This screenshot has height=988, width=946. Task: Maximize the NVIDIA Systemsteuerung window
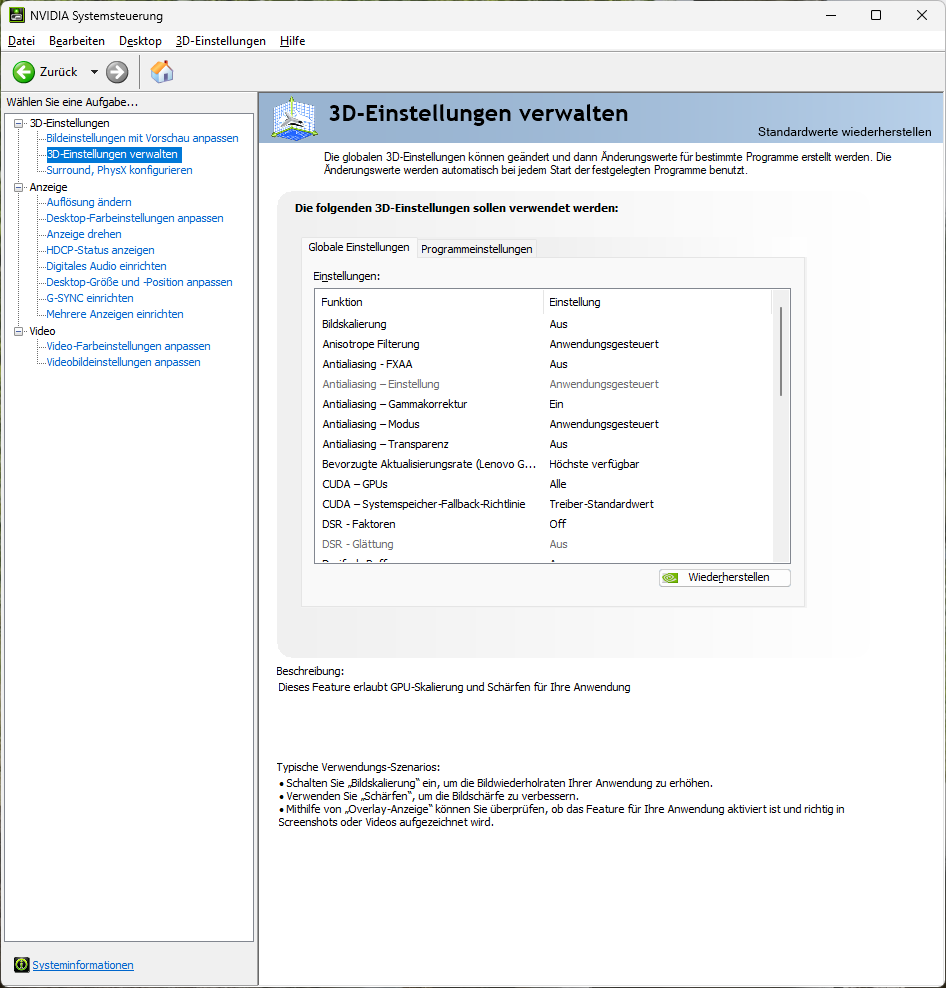(x=876, y=15)
